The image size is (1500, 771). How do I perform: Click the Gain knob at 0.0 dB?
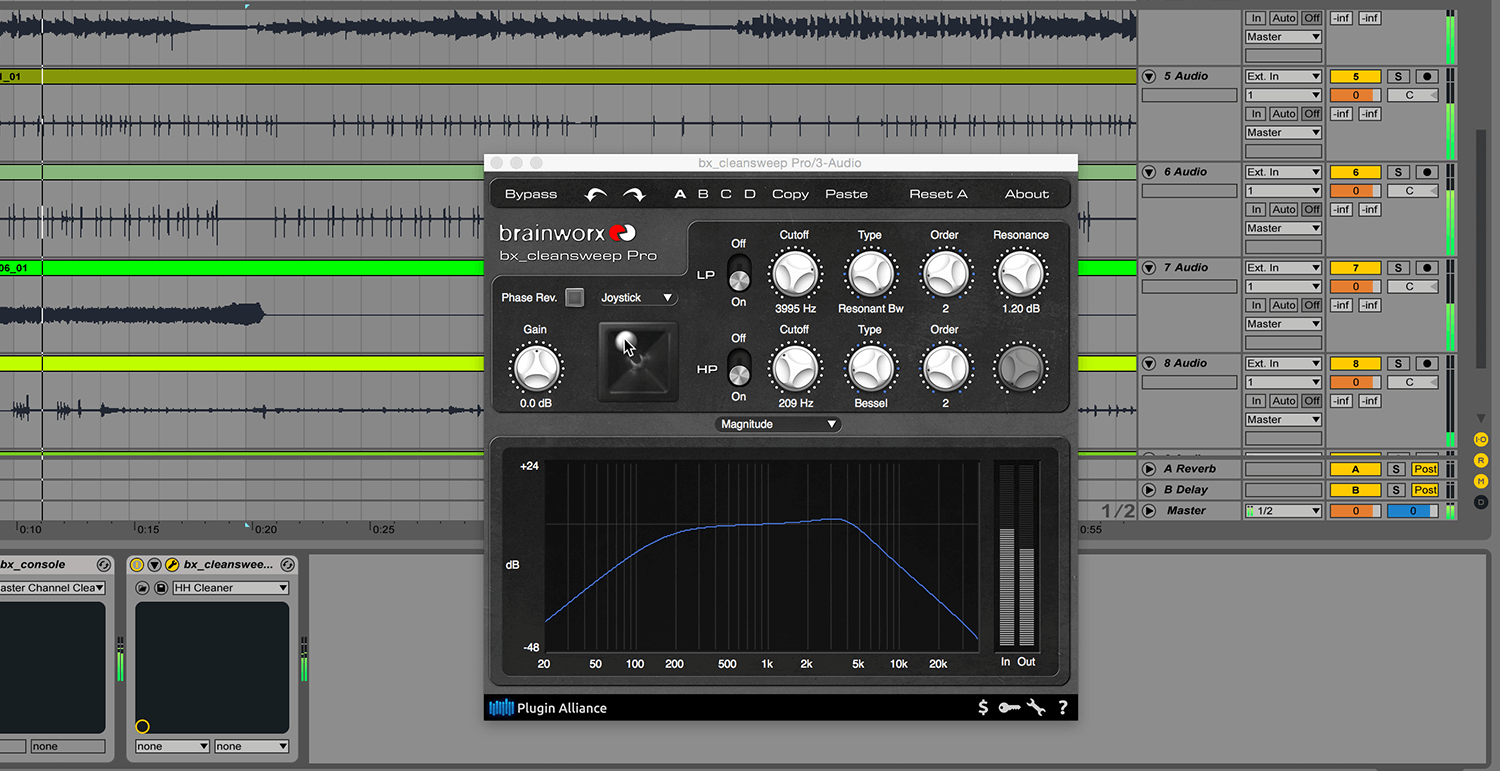(536, 367)
